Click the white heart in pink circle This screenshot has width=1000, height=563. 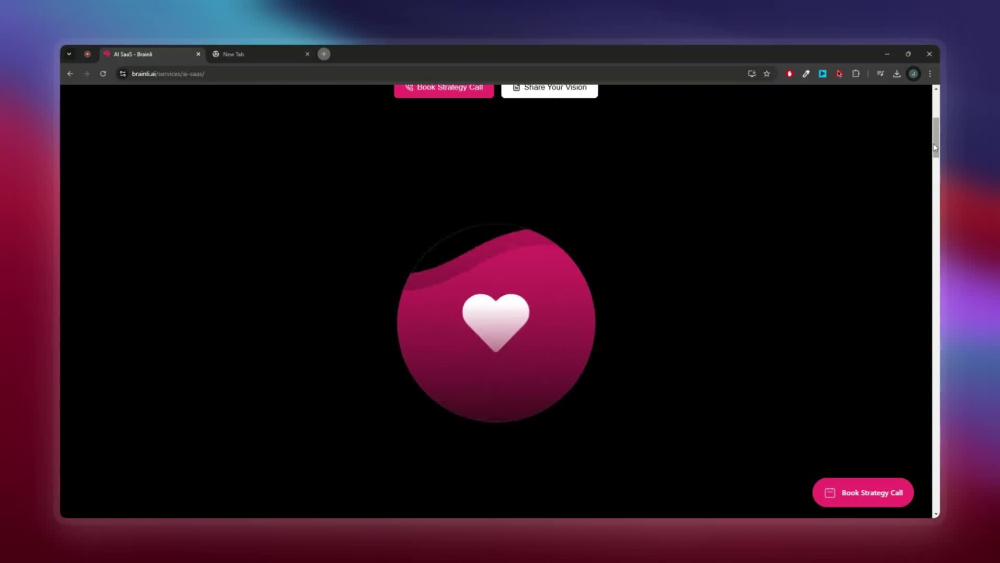pos(496,322)
